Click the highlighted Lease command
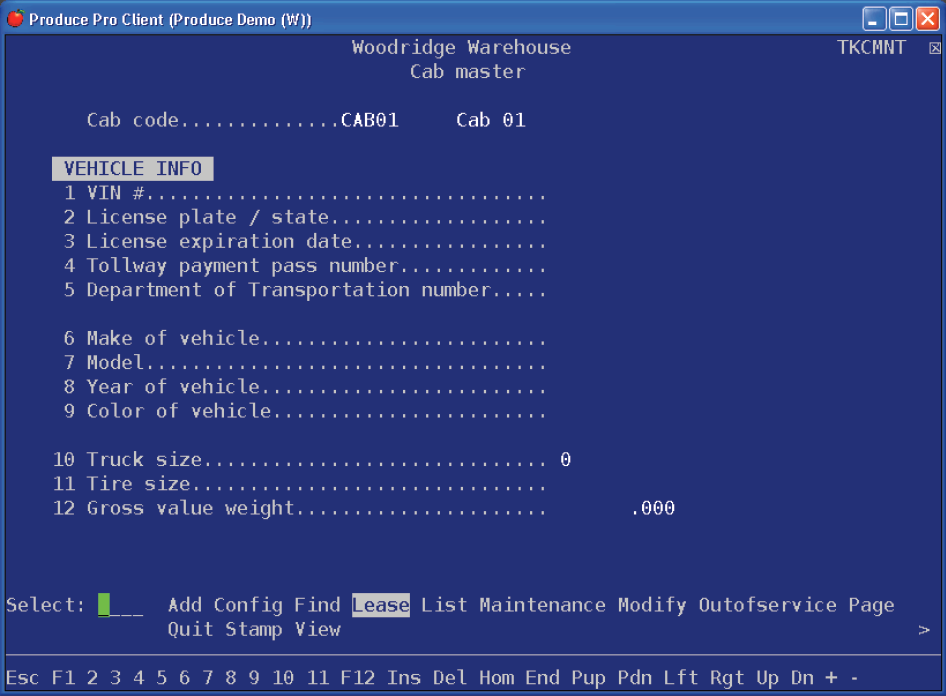The width and height of the screenshot is (946, 696). (x=380, y=605)
